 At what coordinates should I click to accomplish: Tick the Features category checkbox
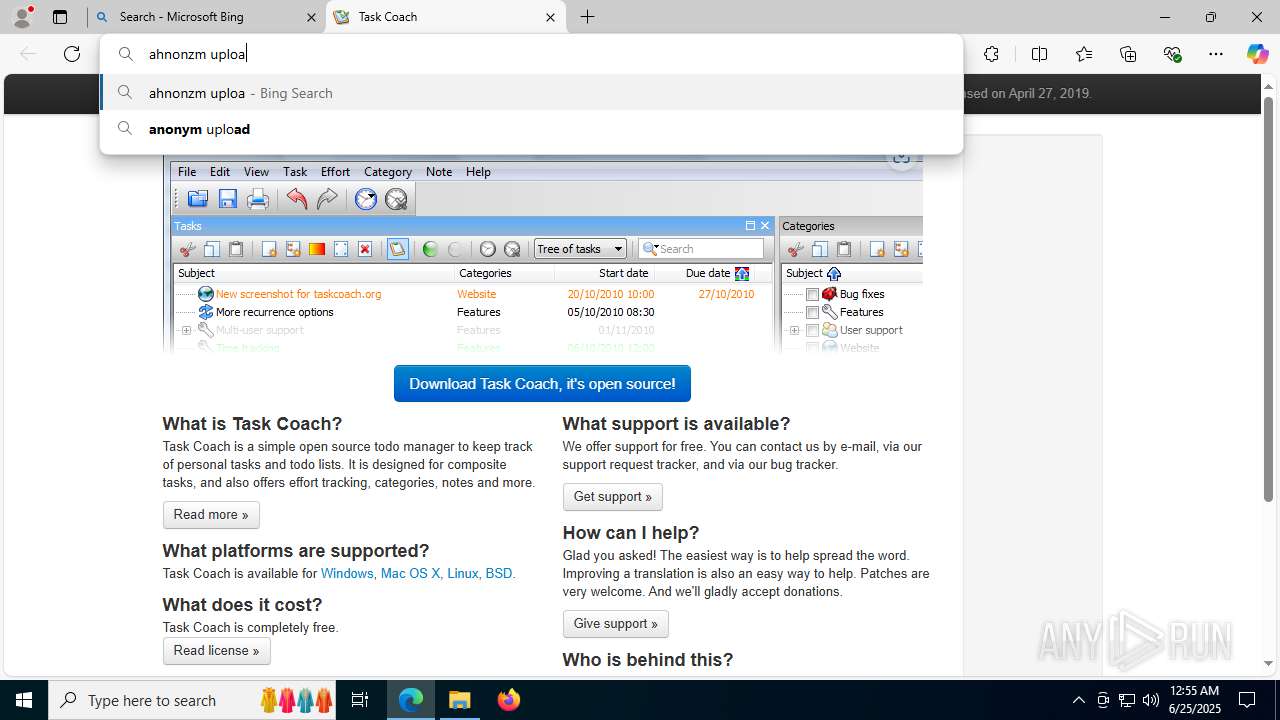(813, 312)
